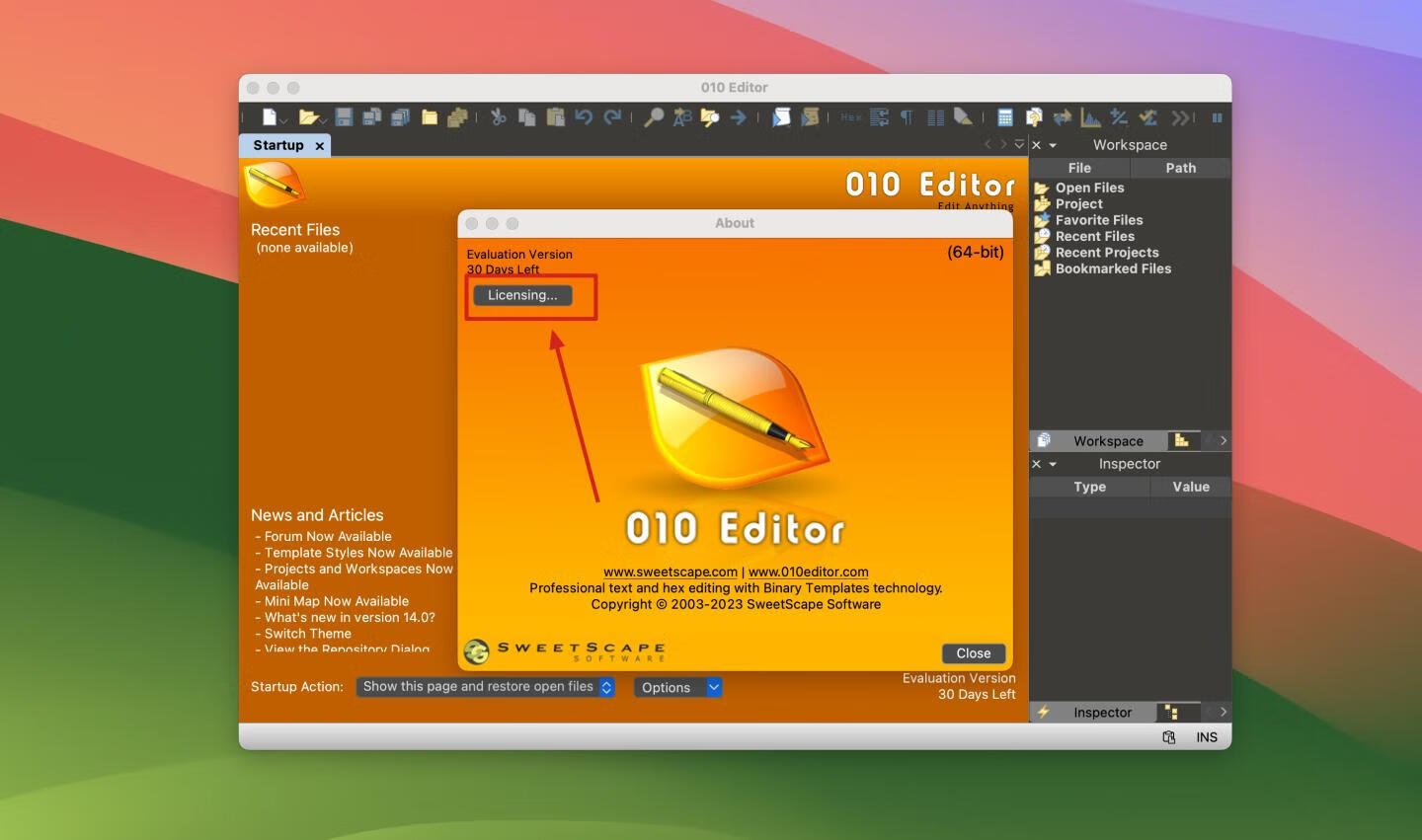1422x840 pixels.
Task: Open www.010editor.com link
Action: click(x=809, y=572)
